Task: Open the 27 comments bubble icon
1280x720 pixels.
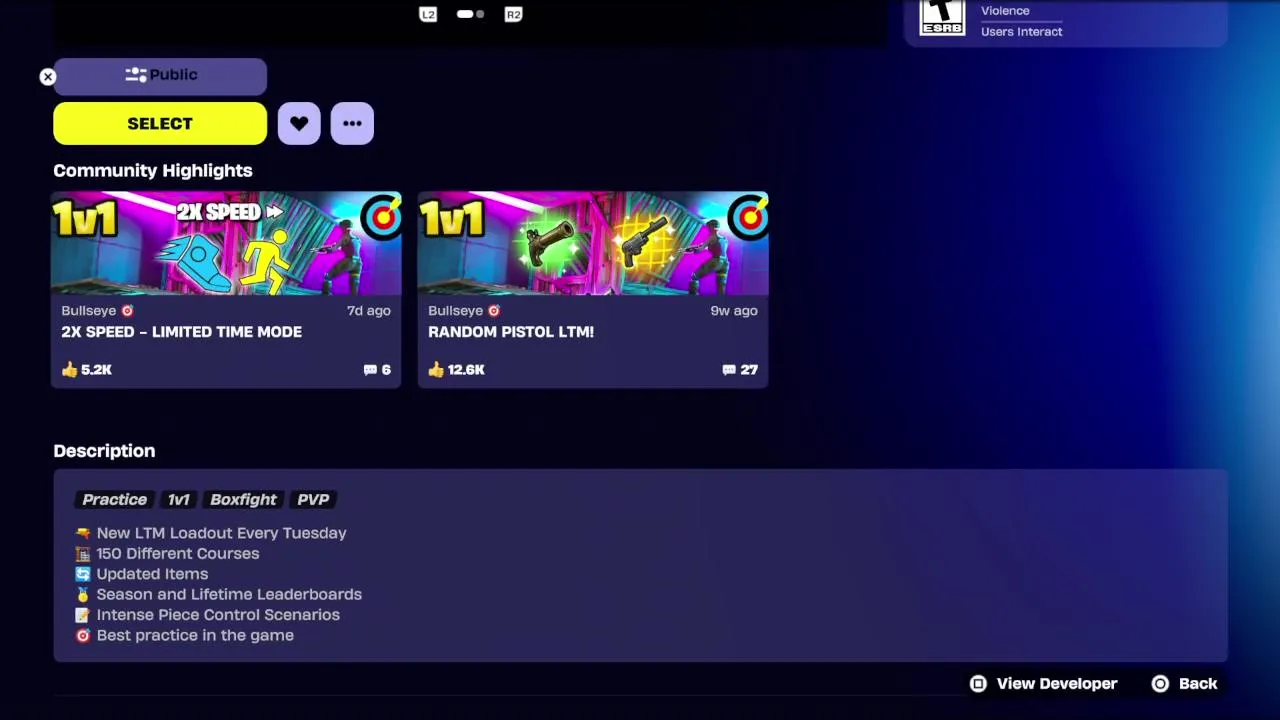Action: (x=728, y=370)
